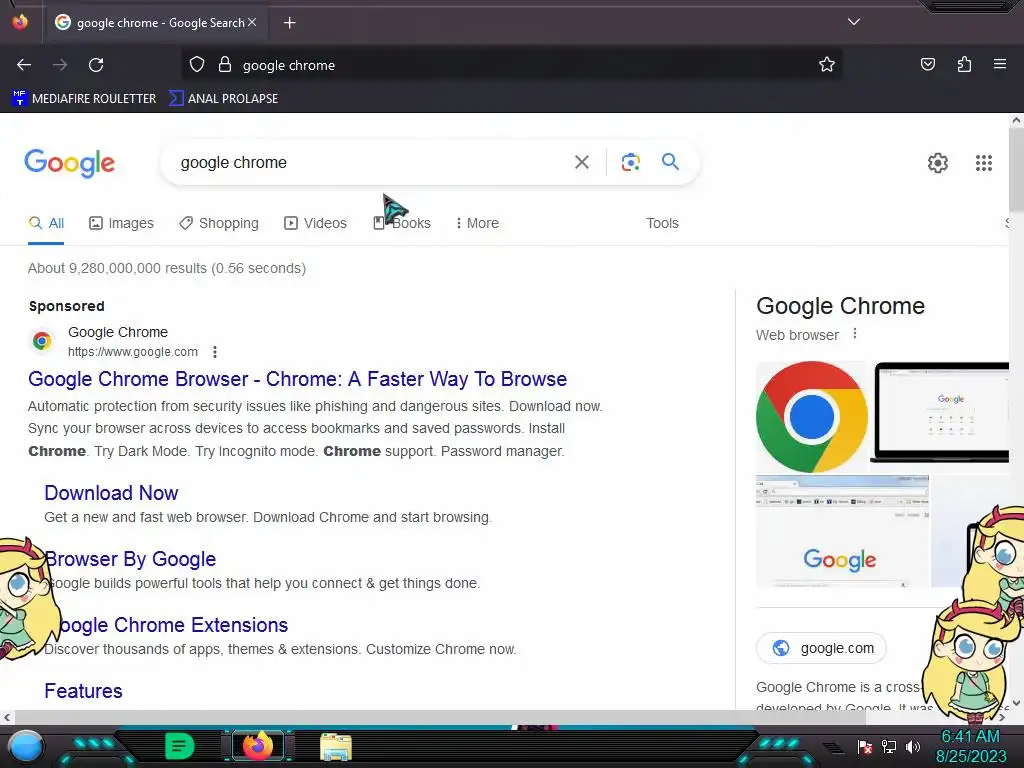Open the MEDIAFIRE ROULETTER bookmark

84,99
